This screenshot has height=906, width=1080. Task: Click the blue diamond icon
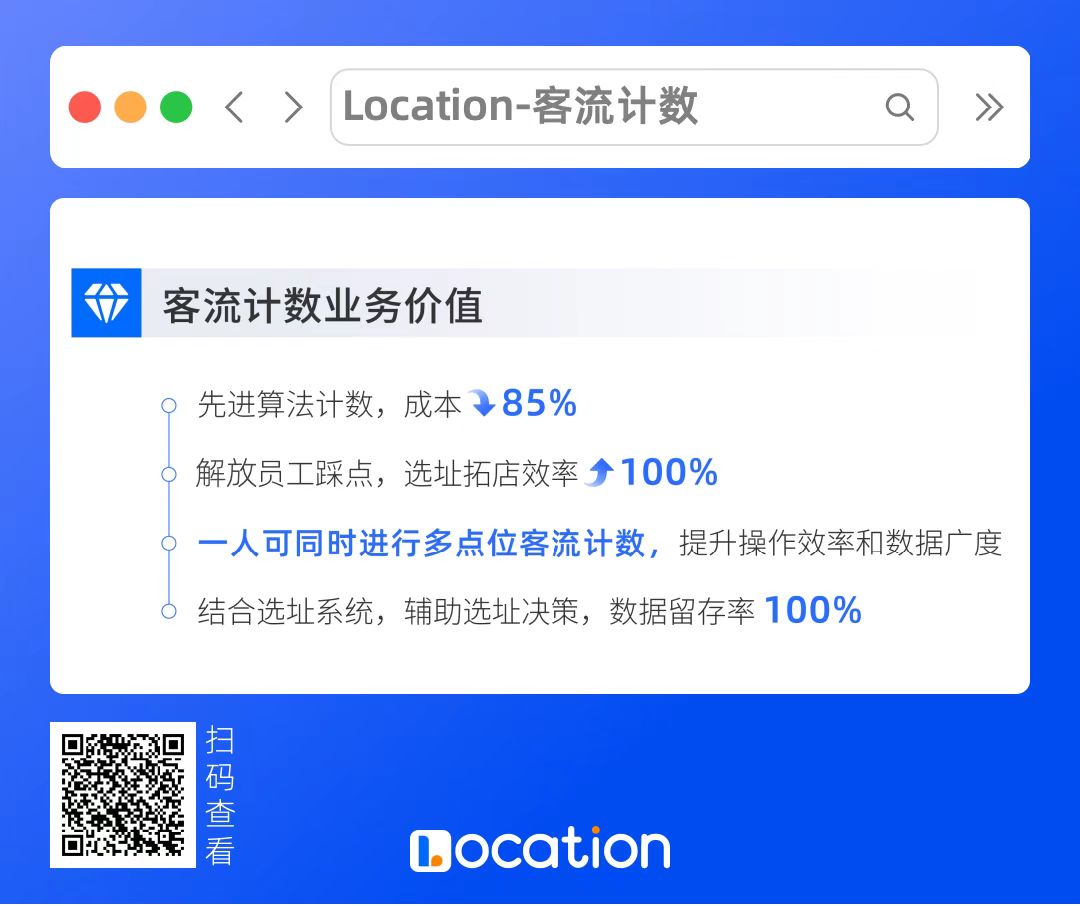(106, 302)
